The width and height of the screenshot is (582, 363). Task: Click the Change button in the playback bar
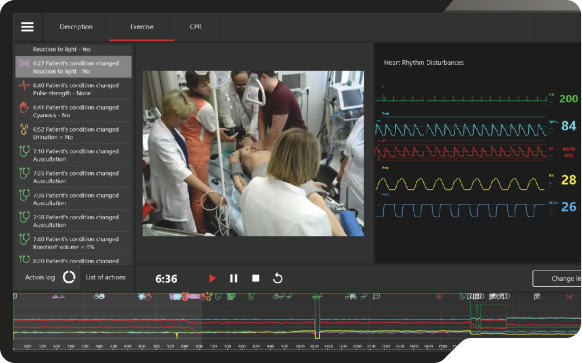557,278
